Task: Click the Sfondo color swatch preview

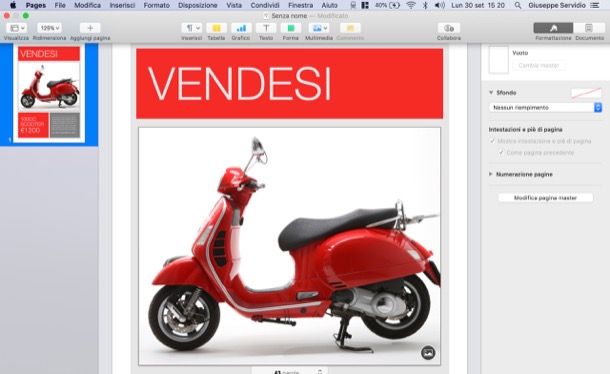Action: pos(586,93)
